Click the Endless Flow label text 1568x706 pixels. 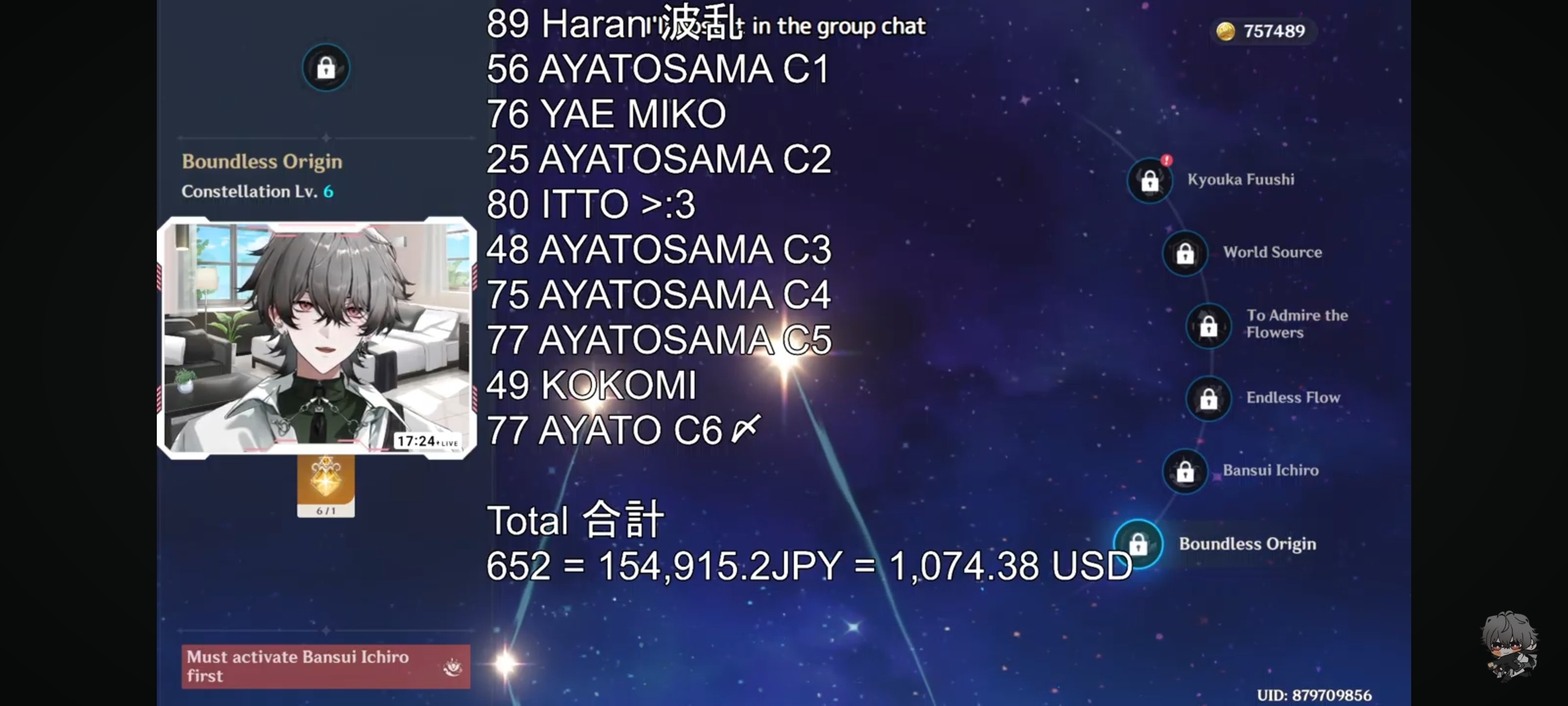point(1293,397)
